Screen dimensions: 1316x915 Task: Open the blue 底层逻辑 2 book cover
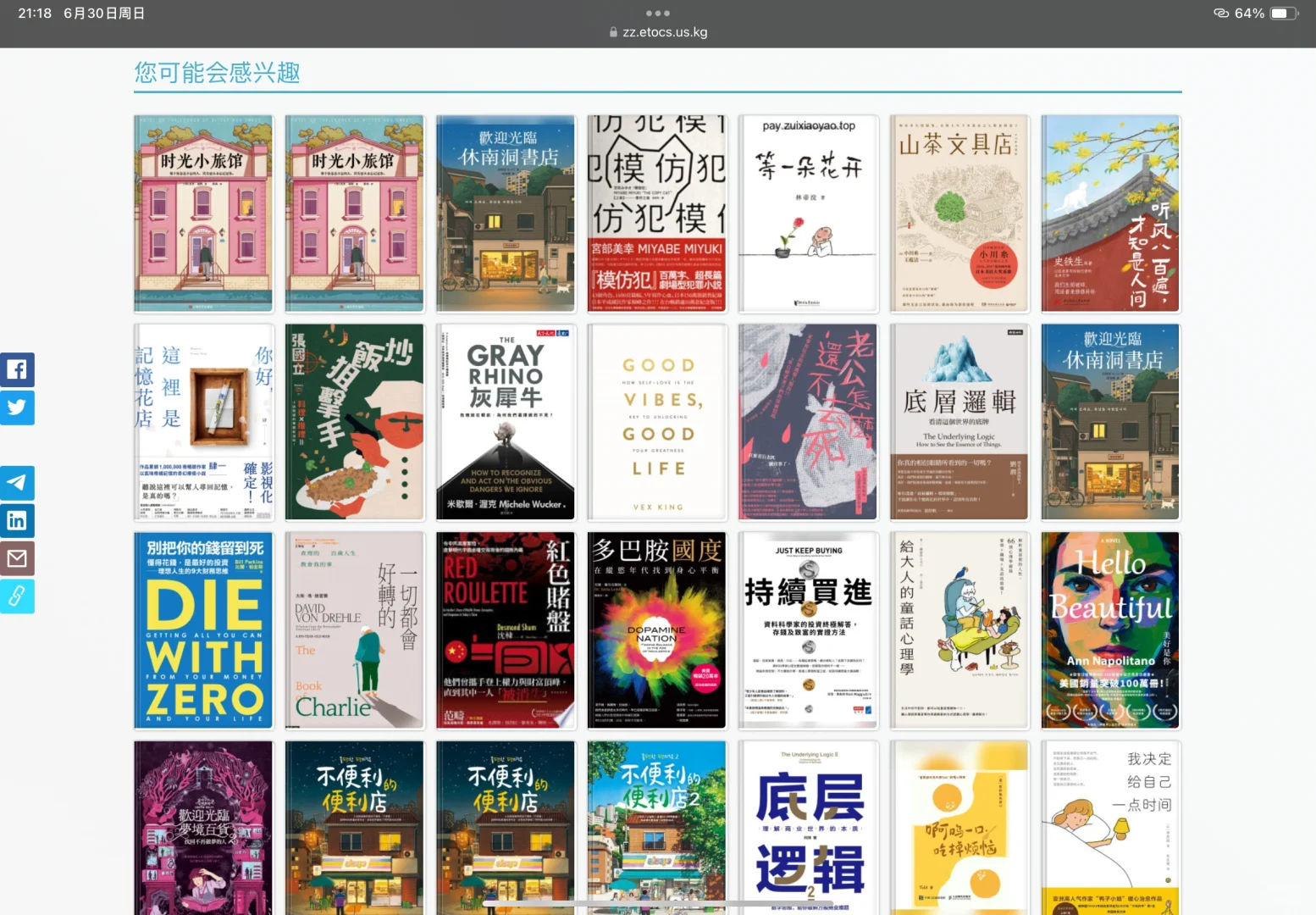coord(808,828)
